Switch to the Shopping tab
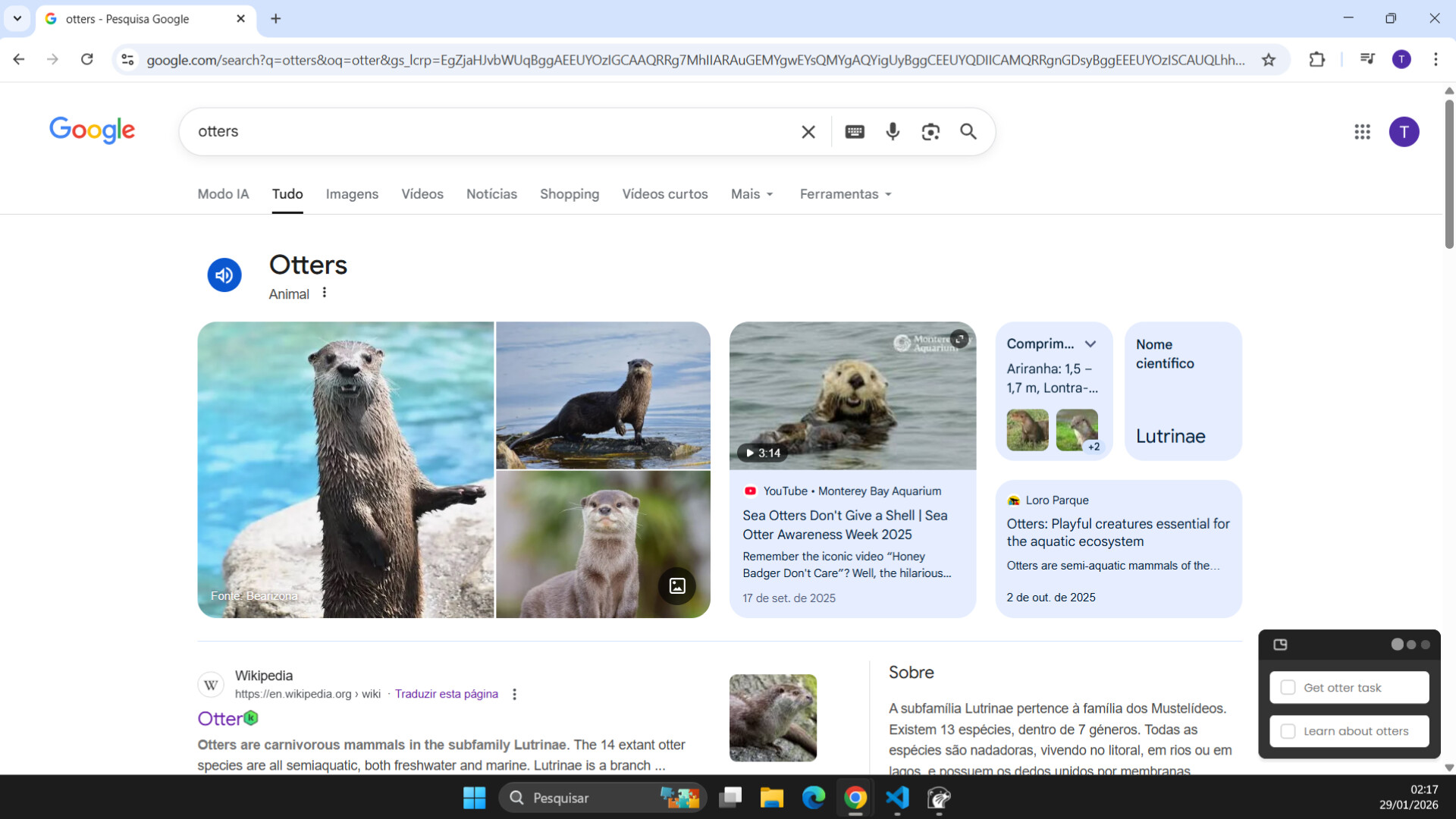 pos(570,194)
